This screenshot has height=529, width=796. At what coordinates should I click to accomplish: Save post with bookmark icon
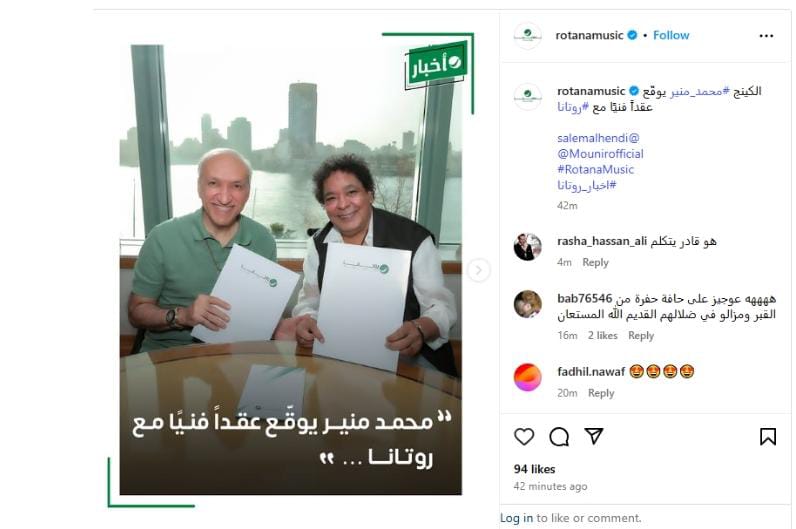768,437
